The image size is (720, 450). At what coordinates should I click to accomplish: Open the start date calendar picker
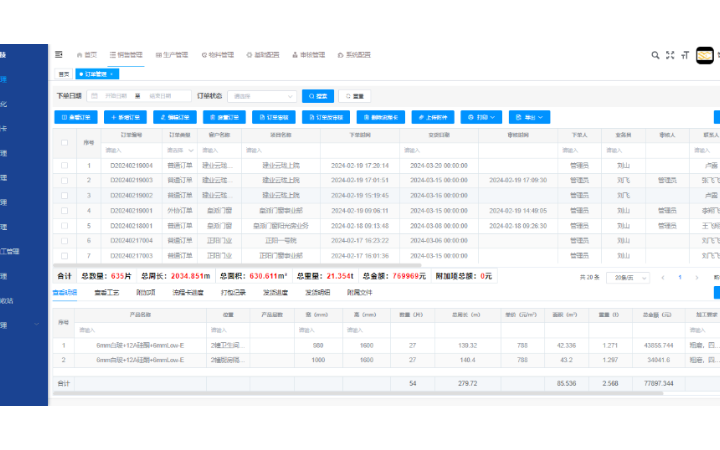coord(95,96)
